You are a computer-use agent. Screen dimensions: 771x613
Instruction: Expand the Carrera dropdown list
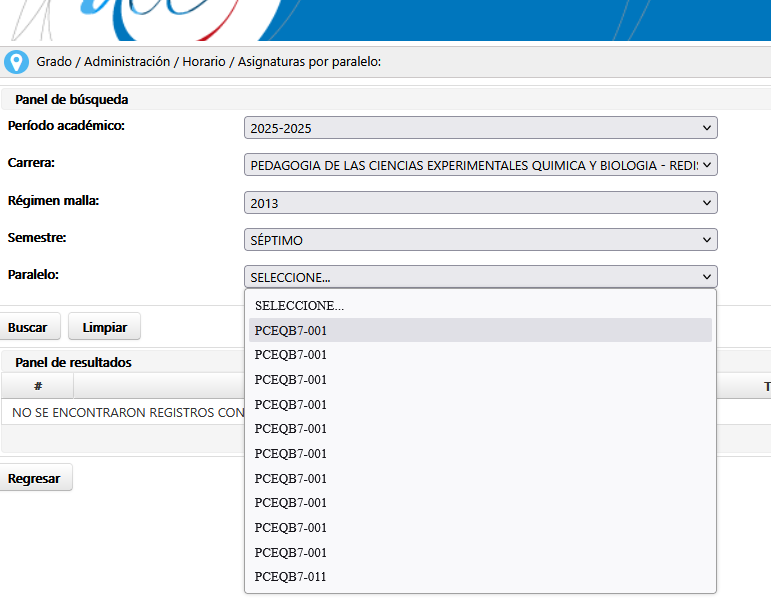click(480, 165)
